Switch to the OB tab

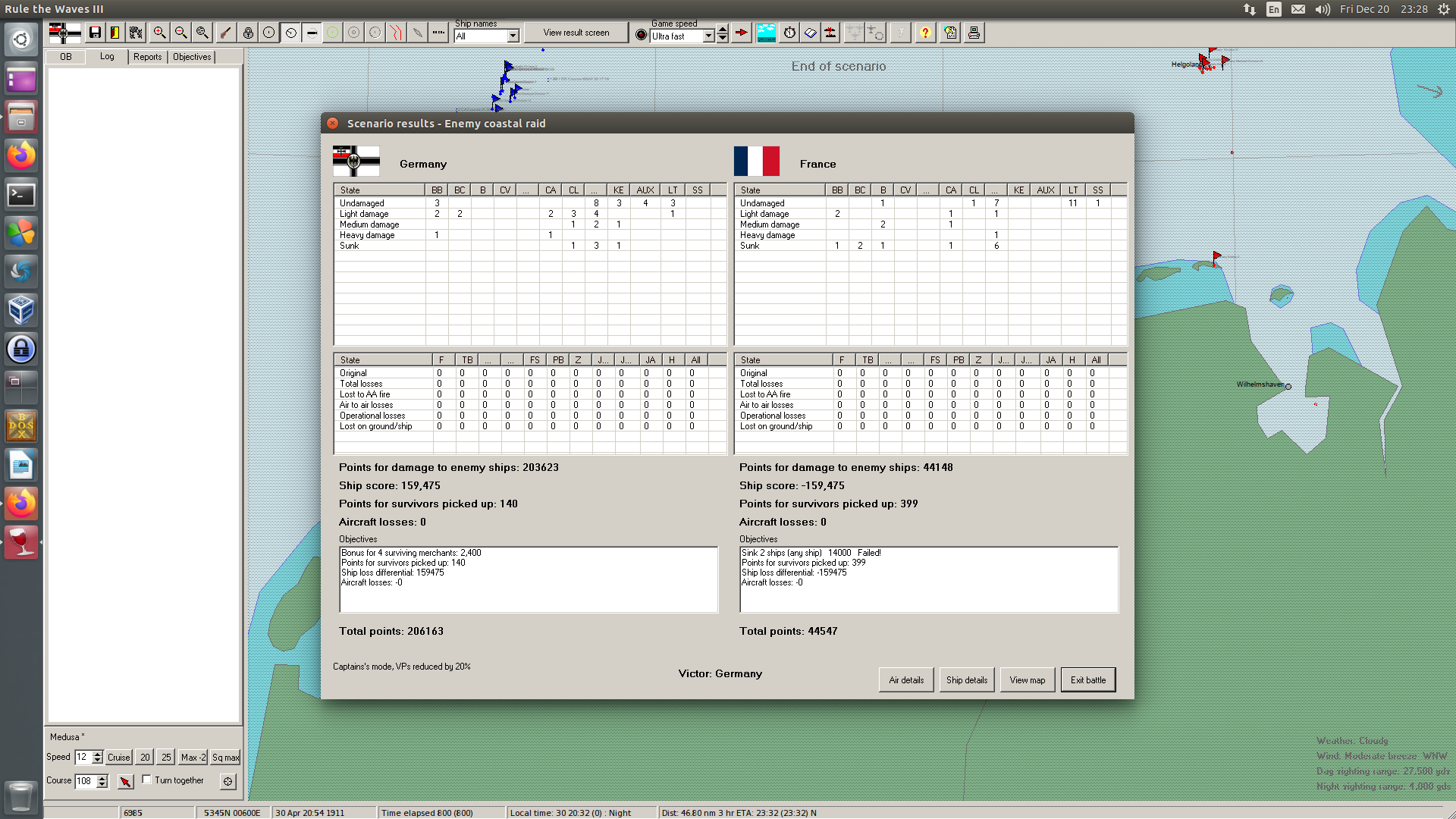coord(66,57)
